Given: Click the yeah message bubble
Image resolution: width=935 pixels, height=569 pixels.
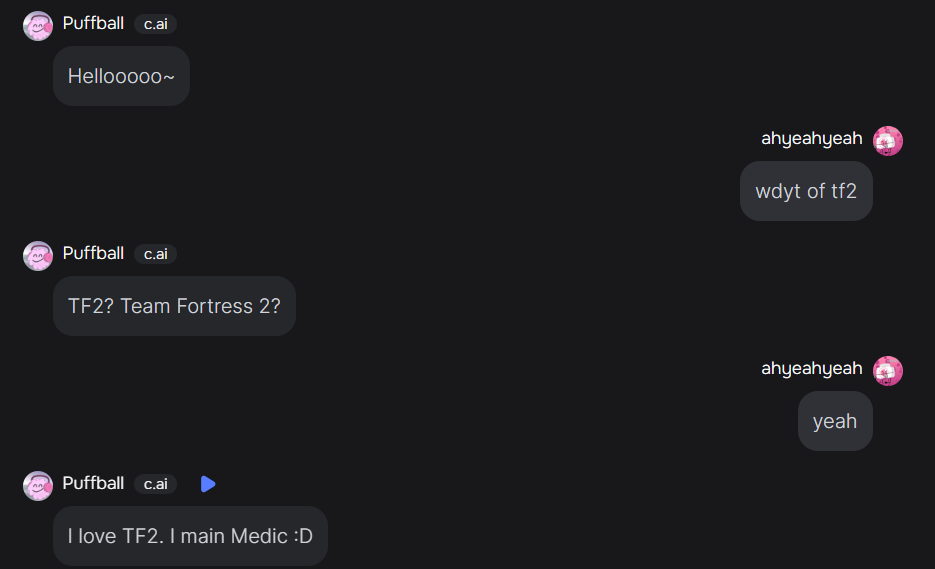Looking at the screenshot, I should coord(835,421).
